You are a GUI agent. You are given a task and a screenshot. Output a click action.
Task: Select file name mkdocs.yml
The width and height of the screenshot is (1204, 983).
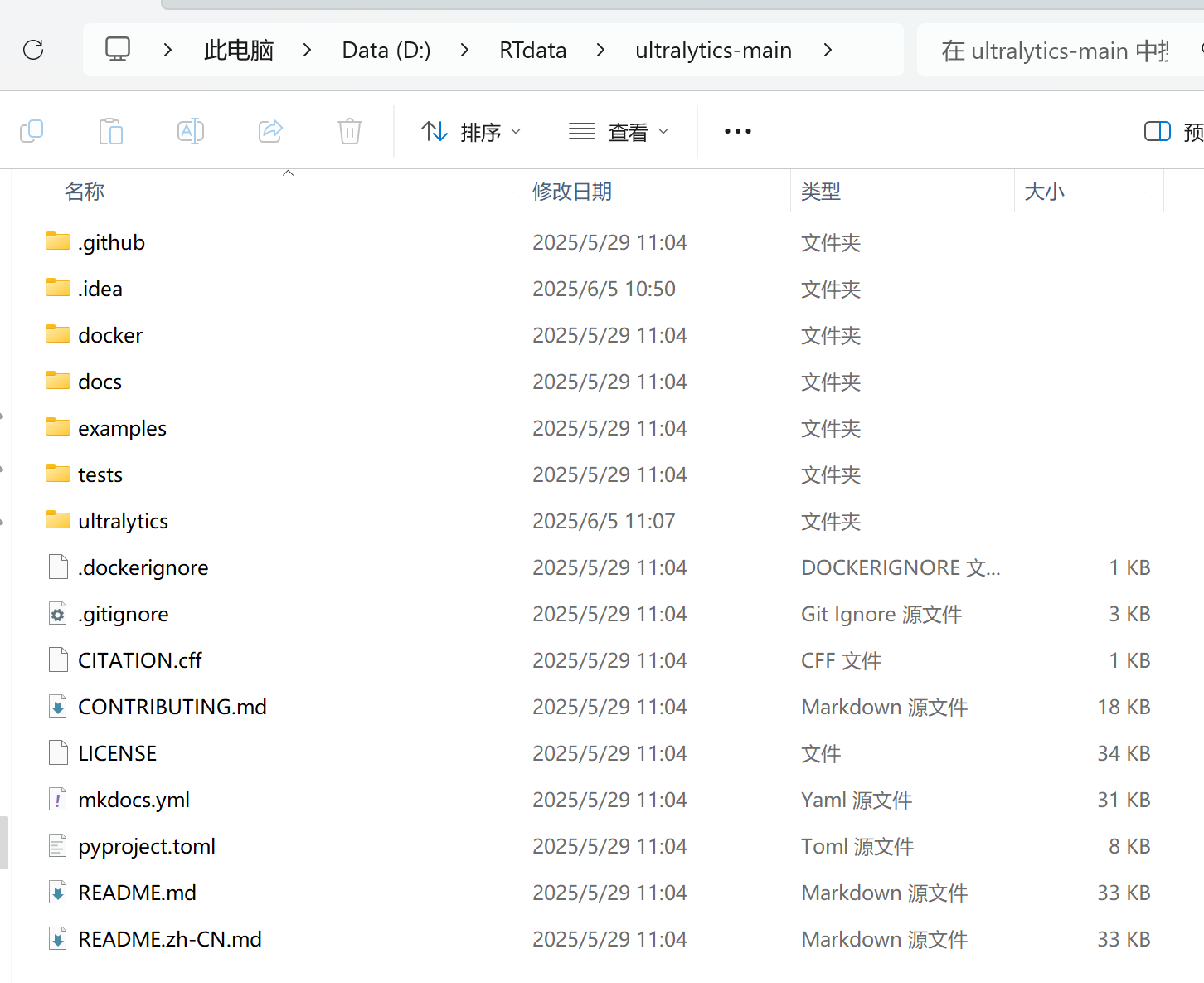coord(134,800)
